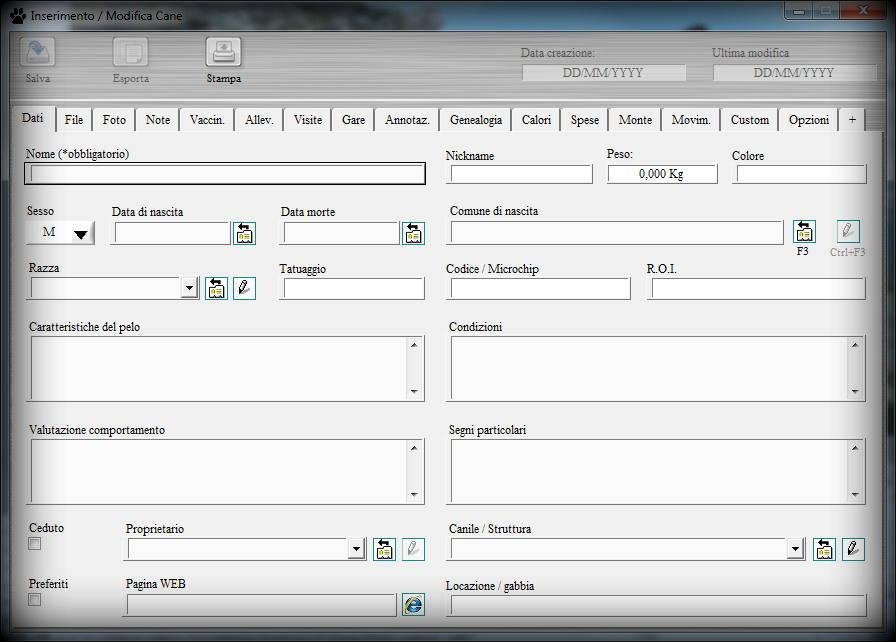Click the R.O.I. input field
The image size is (896, 642).
point(758,288)
